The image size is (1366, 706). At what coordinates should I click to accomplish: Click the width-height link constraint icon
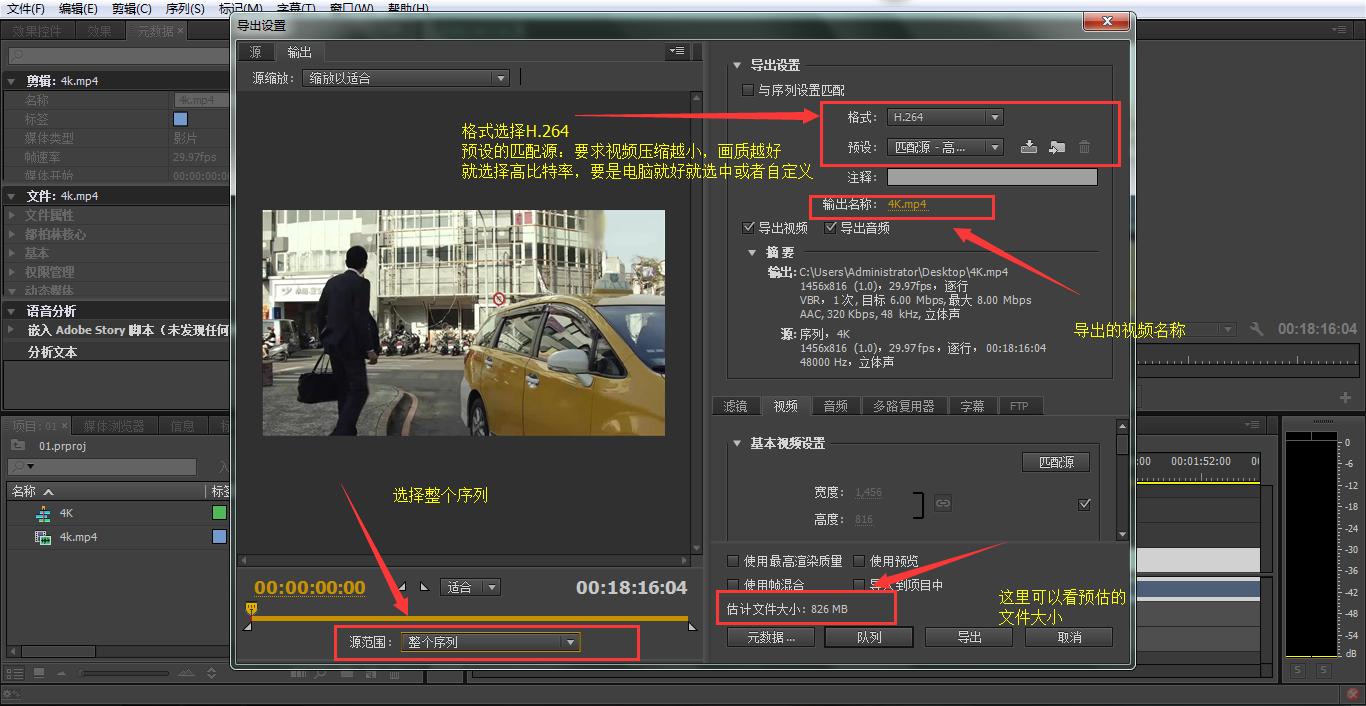(x=942, y=504)
